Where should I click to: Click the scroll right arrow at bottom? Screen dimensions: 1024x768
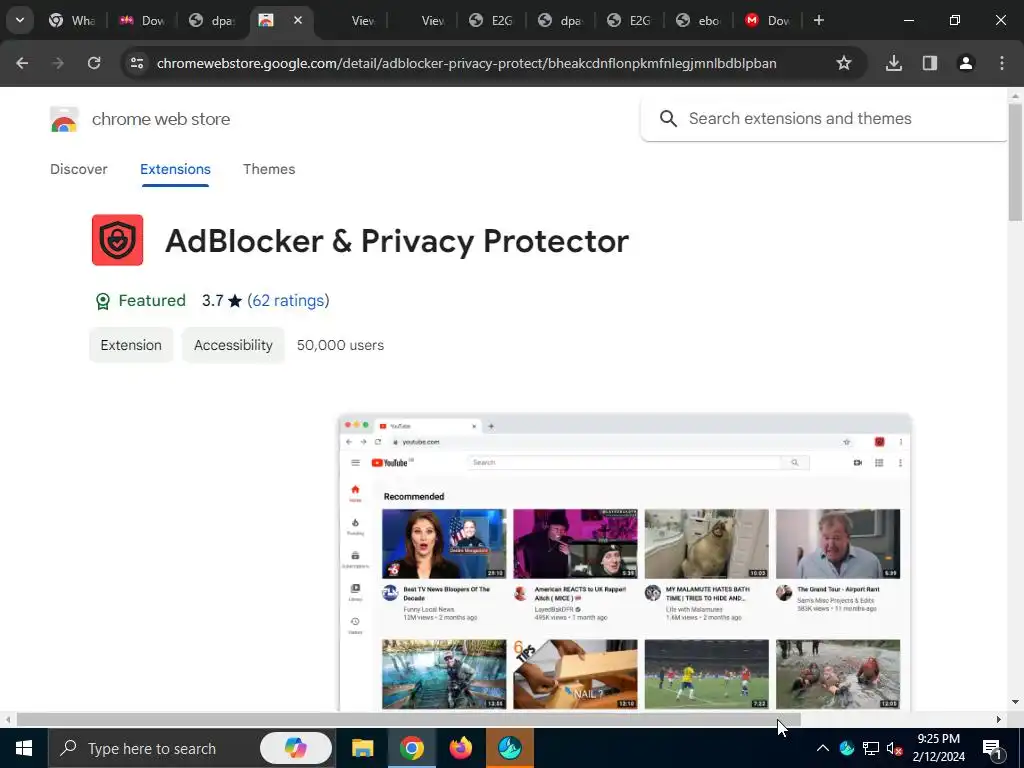pyautogui.click(x=999, y=720)
